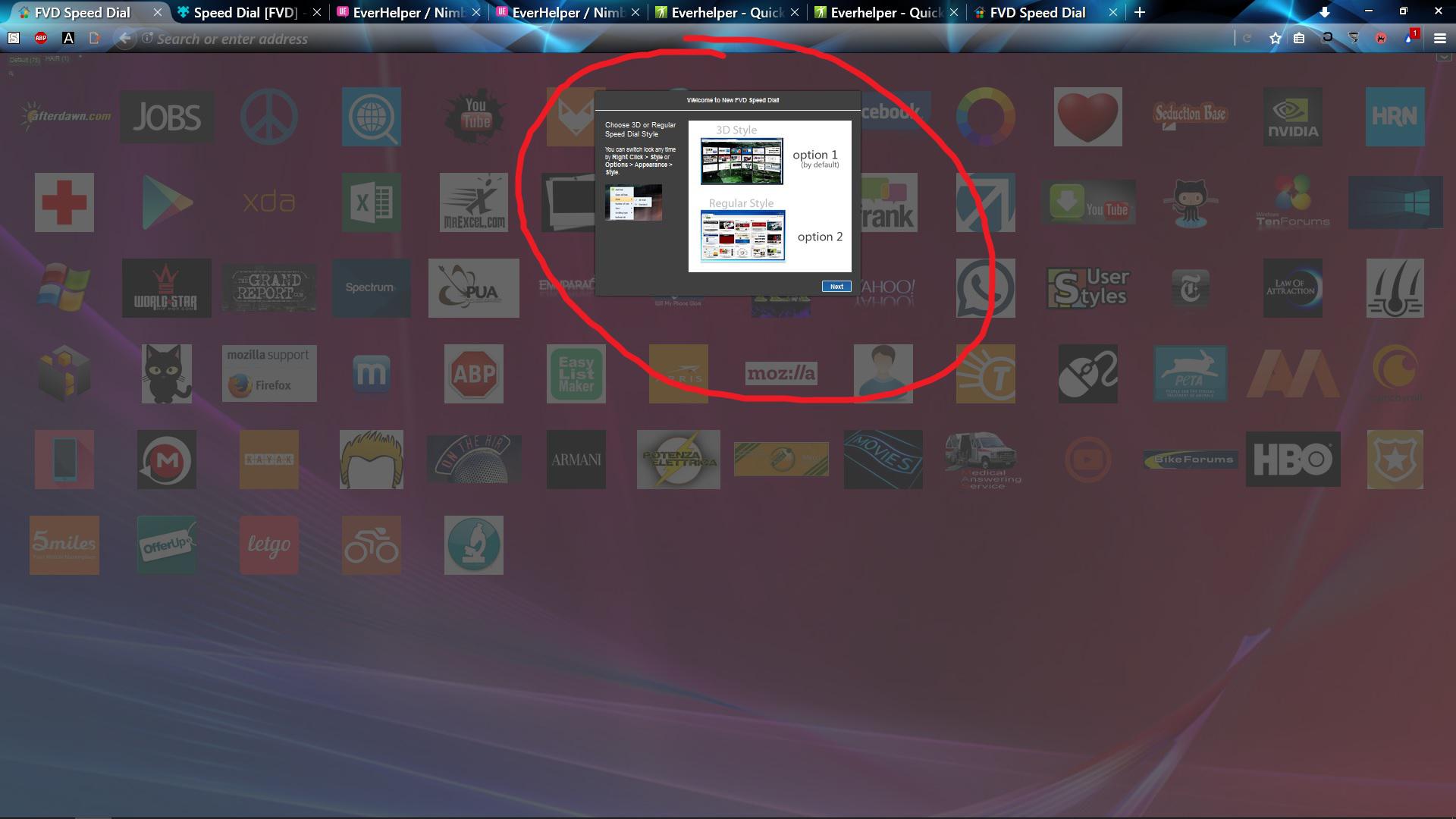Open the MrExcel.com dial
Viewport: 1456px width, 819px height.
[474, 202]
